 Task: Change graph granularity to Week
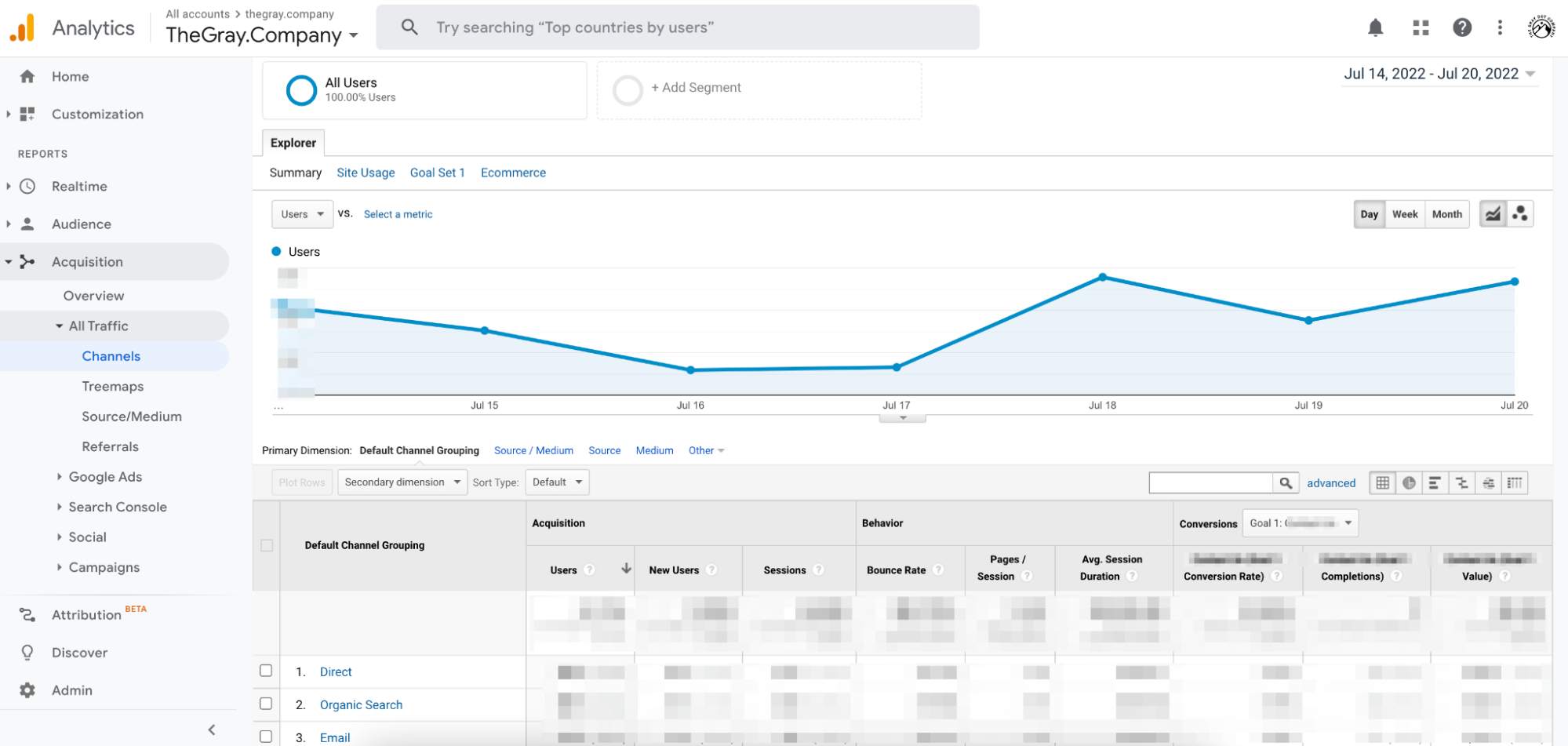(1405, 213)
